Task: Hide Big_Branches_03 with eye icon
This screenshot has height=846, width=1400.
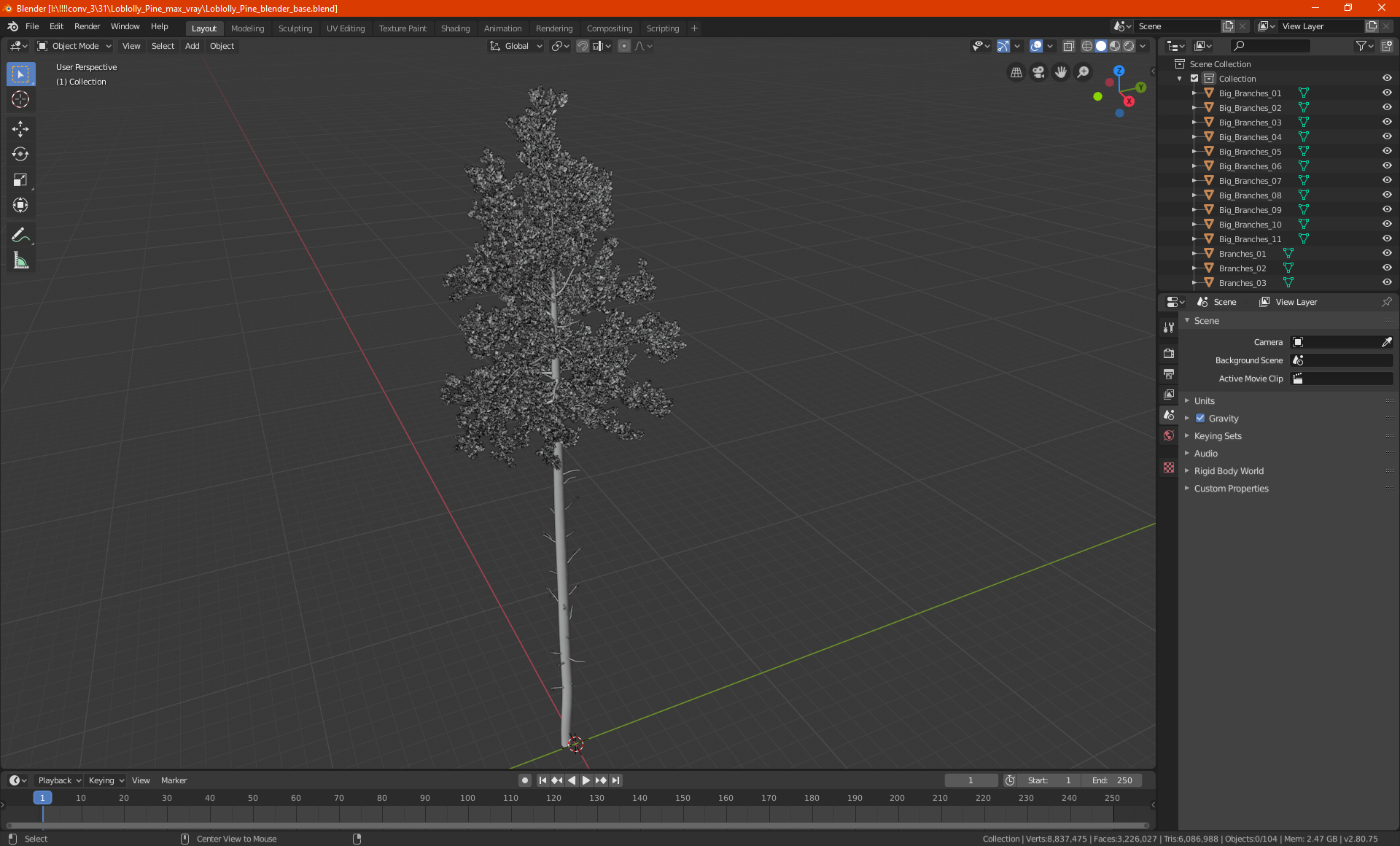Action: pos(1387,122)
